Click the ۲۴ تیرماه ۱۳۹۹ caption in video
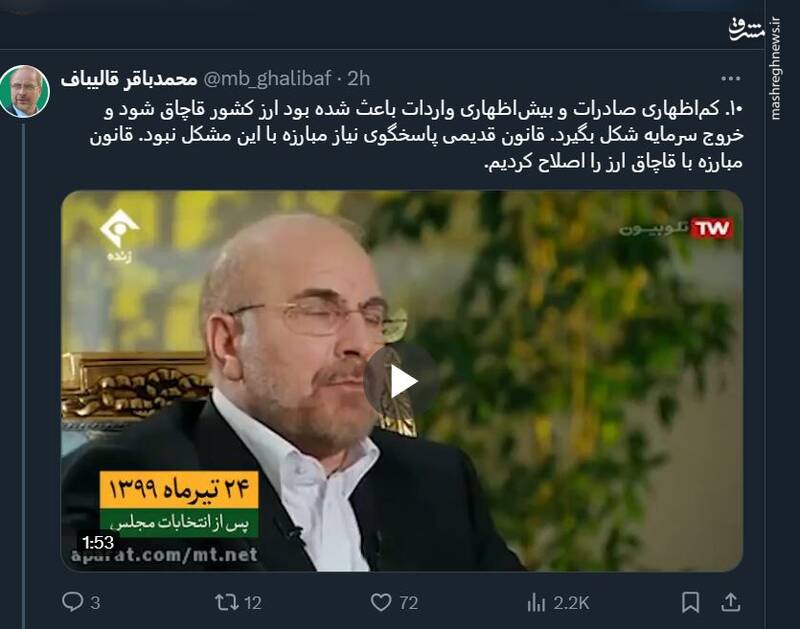 click(x=179, y=489)
